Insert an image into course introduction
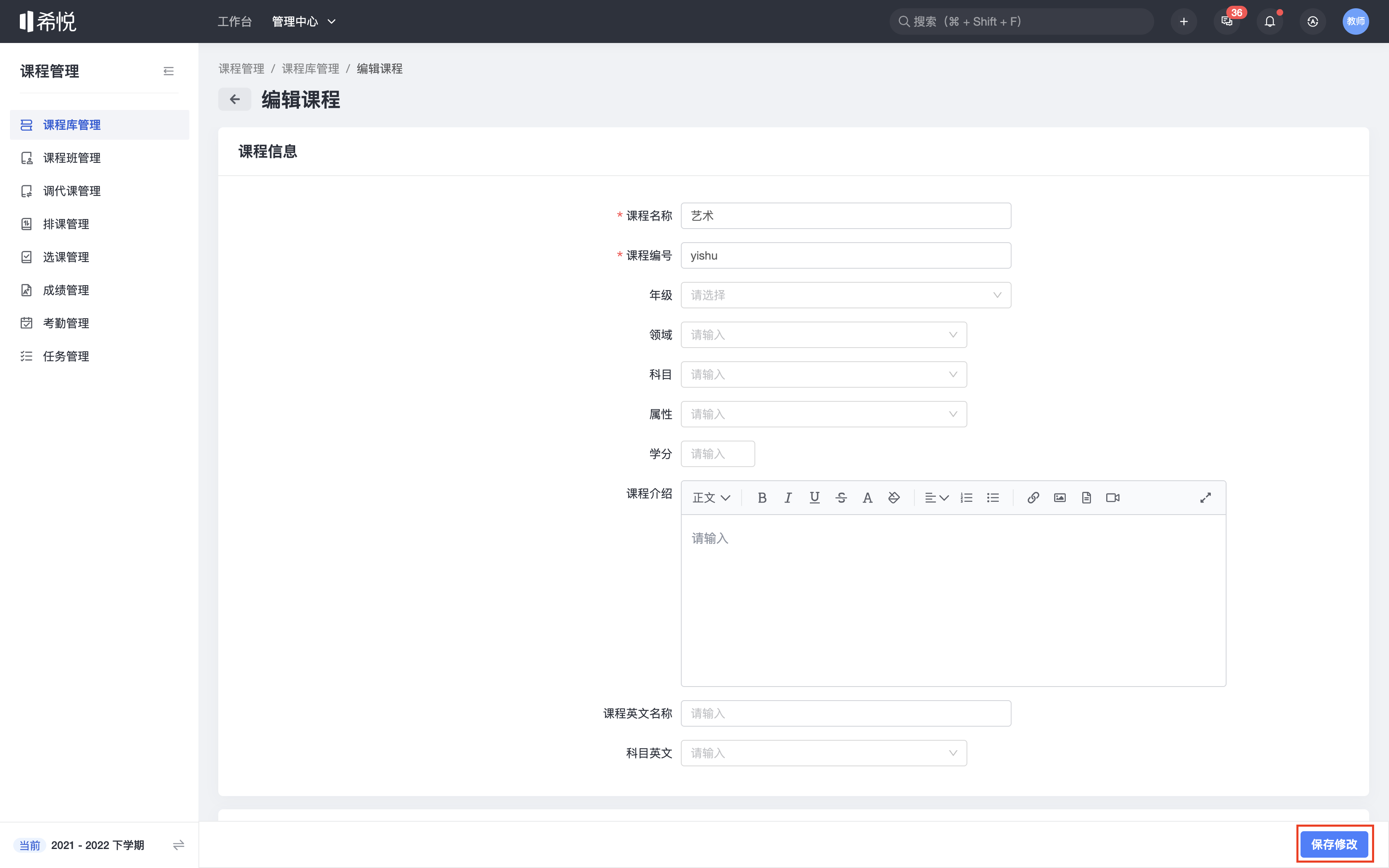1389x868 pixels. [1060, 498]
